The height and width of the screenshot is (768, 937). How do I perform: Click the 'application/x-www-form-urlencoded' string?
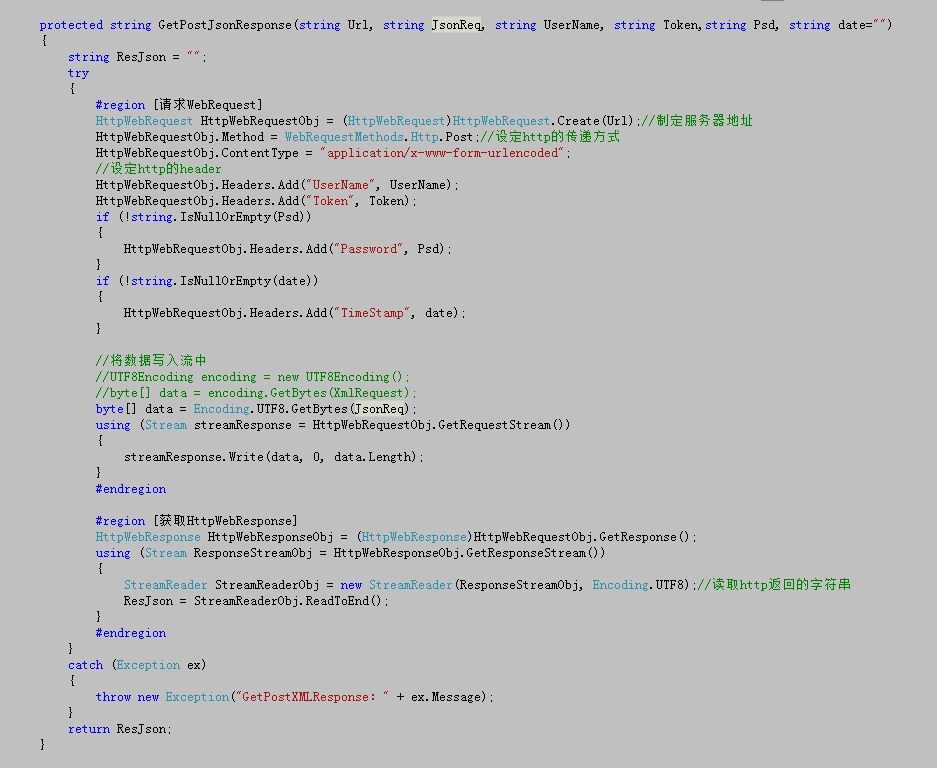(442, 153)
